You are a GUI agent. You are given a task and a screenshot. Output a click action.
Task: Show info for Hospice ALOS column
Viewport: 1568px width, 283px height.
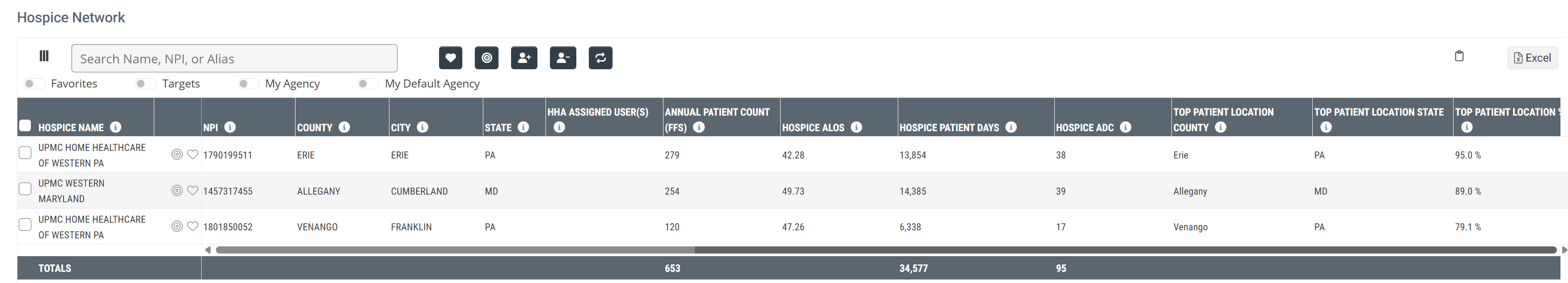pyautogui.click(x=856, y=127)
